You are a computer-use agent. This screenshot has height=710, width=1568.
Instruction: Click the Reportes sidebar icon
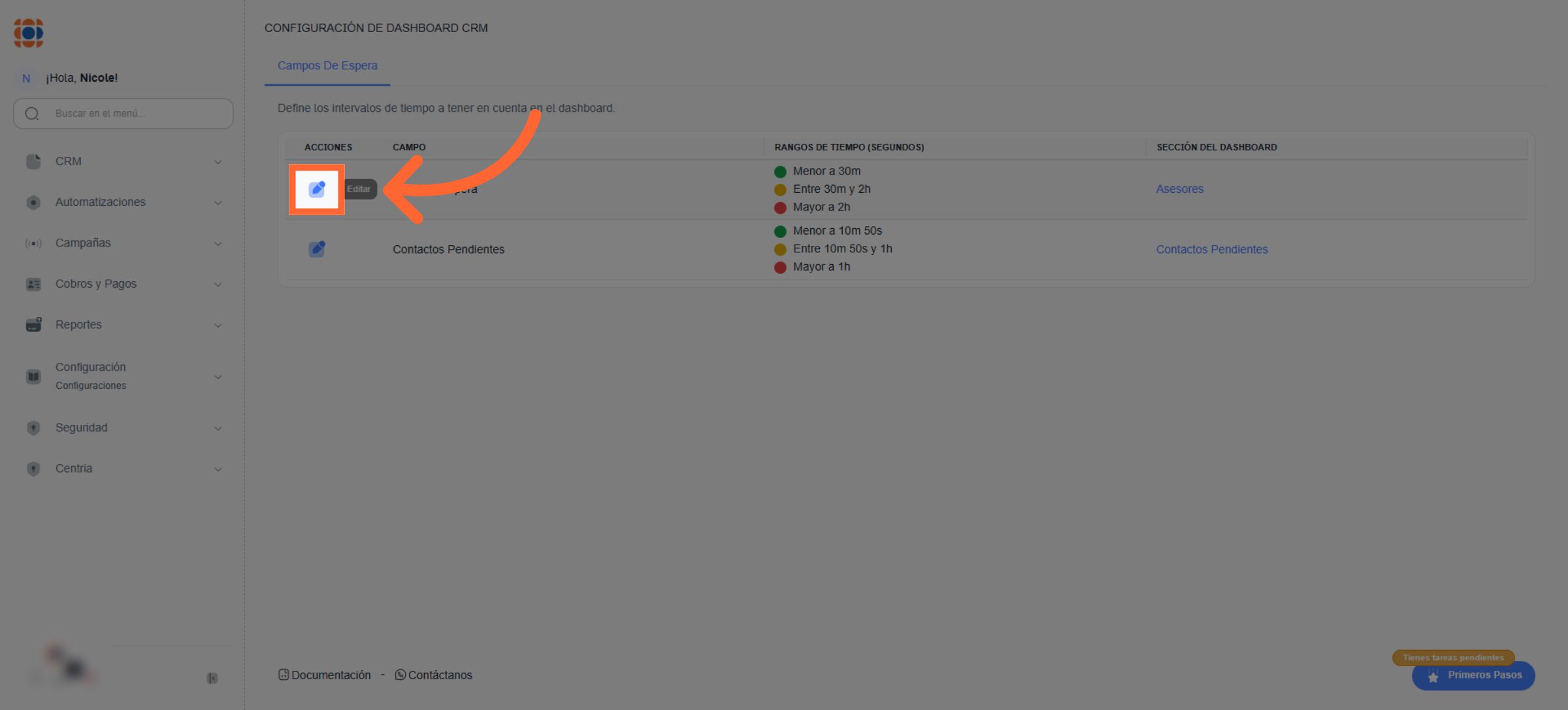point(33,324)
